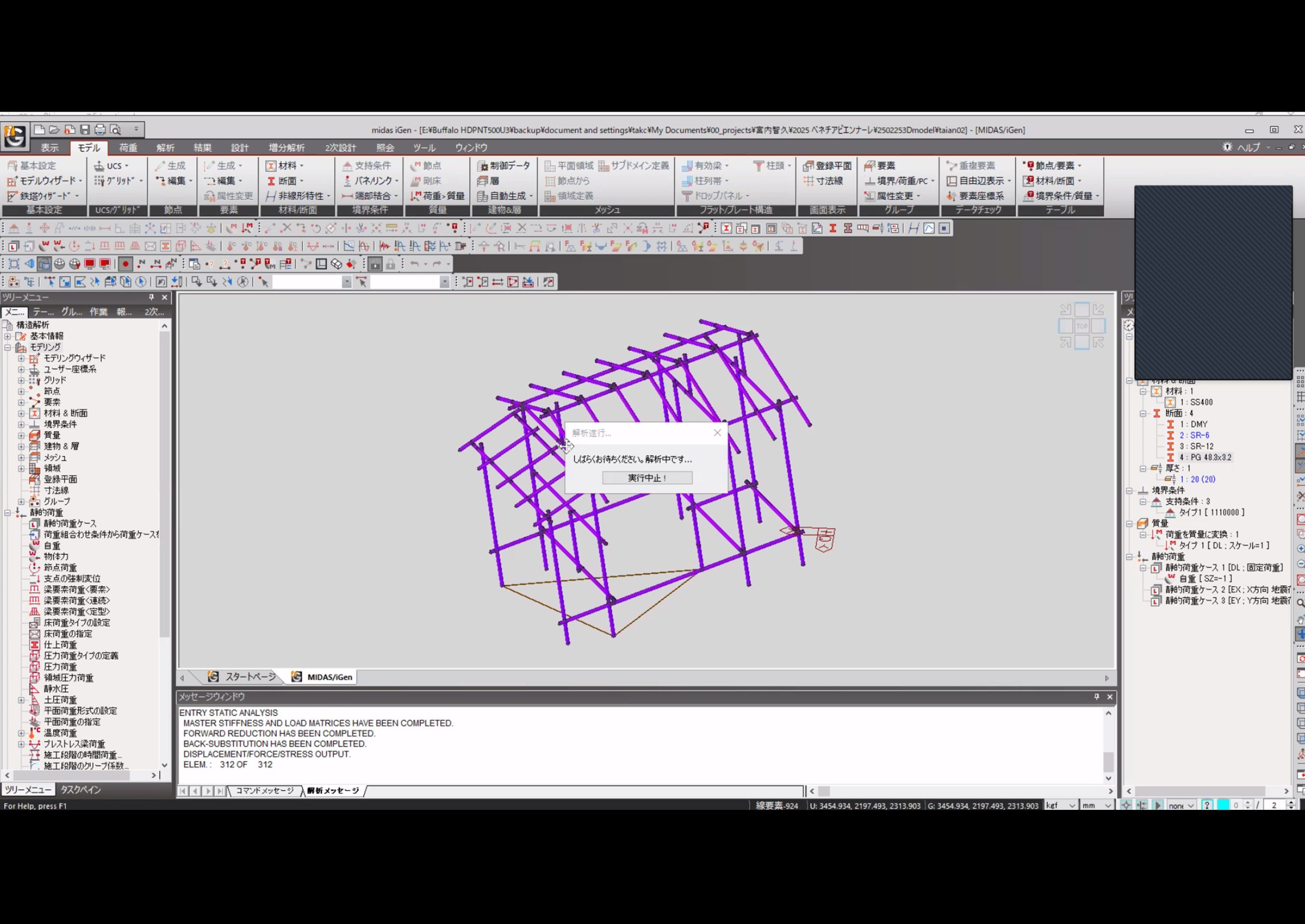Image resolution: width=1305 pixels, height=924 pixels.
Task: Click the padlock lock icon in toolbar
Action: coord(390,264)
